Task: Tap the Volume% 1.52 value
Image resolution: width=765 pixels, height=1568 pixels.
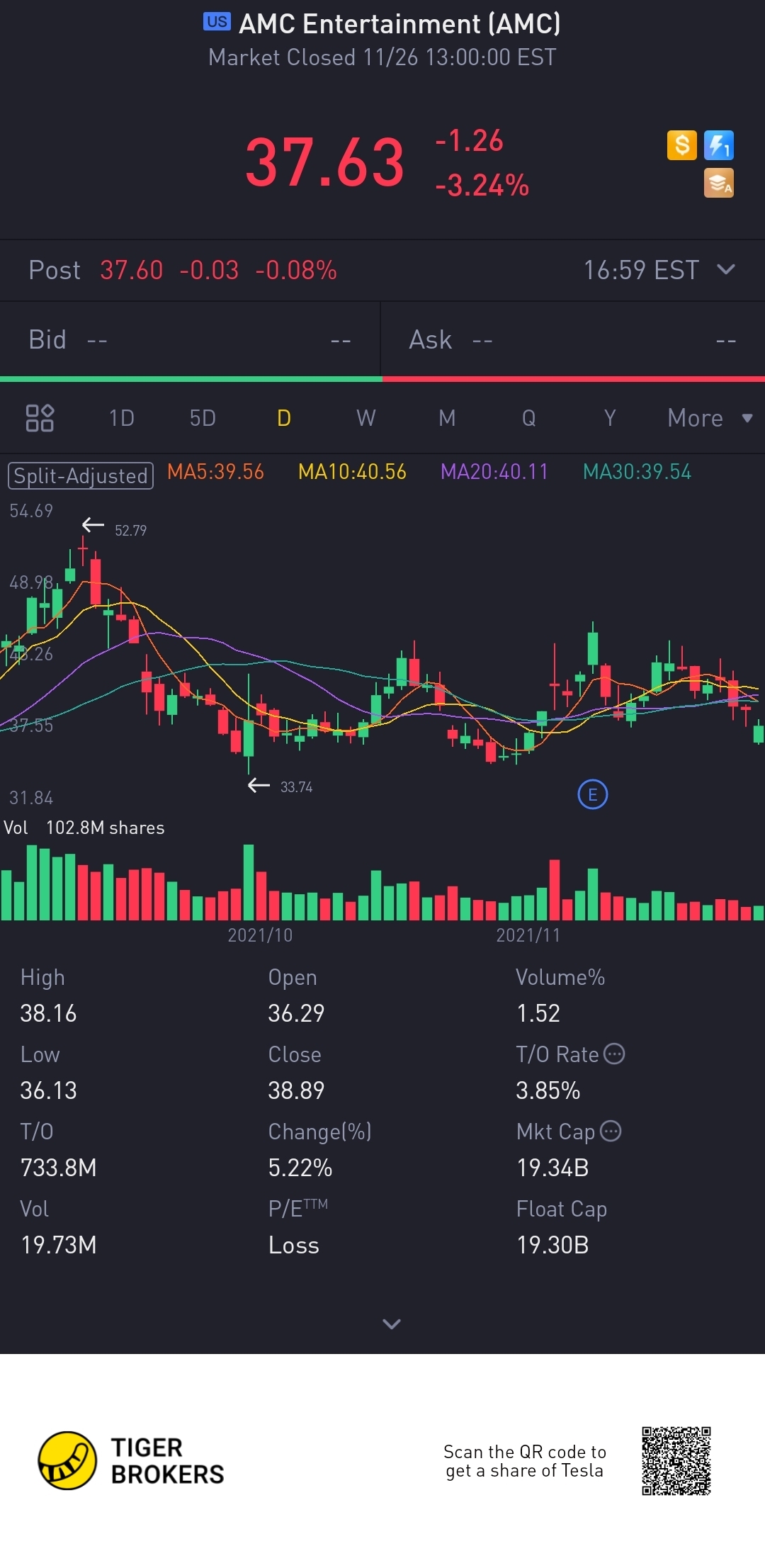Action: [x=538, y=1013]
